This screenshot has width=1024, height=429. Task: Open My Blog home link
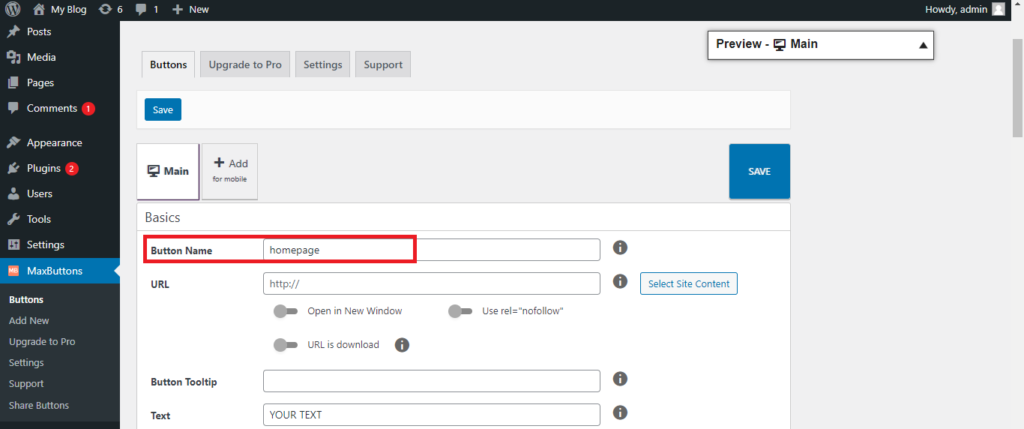(59, 10)
